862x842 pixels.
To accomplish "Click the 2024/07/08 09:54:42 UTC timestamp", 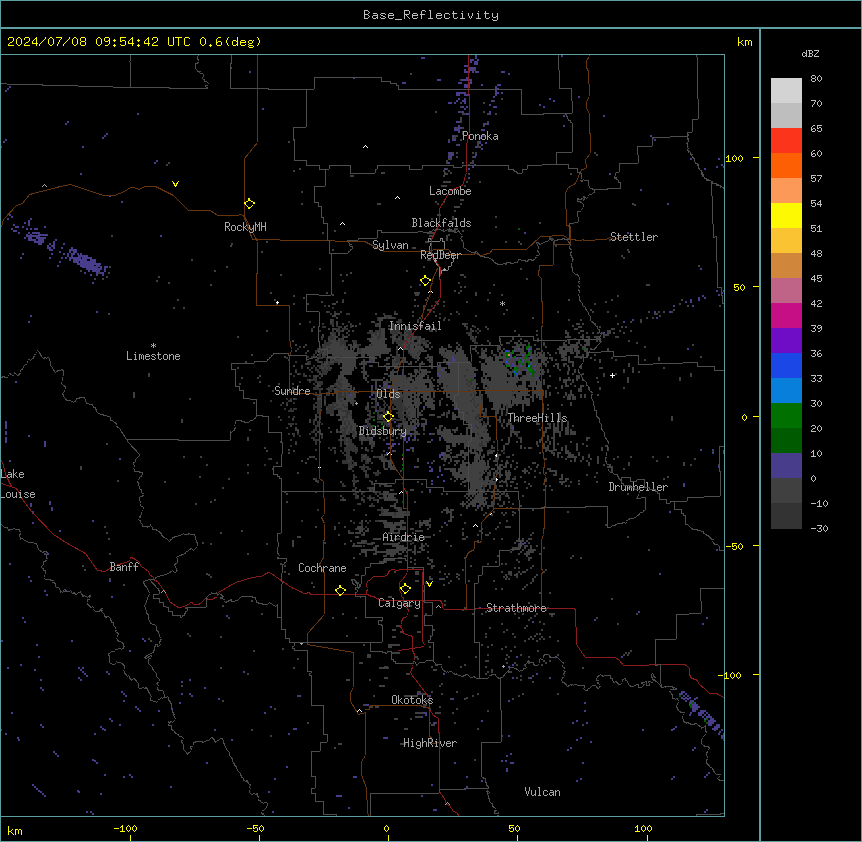I will 98,42.
